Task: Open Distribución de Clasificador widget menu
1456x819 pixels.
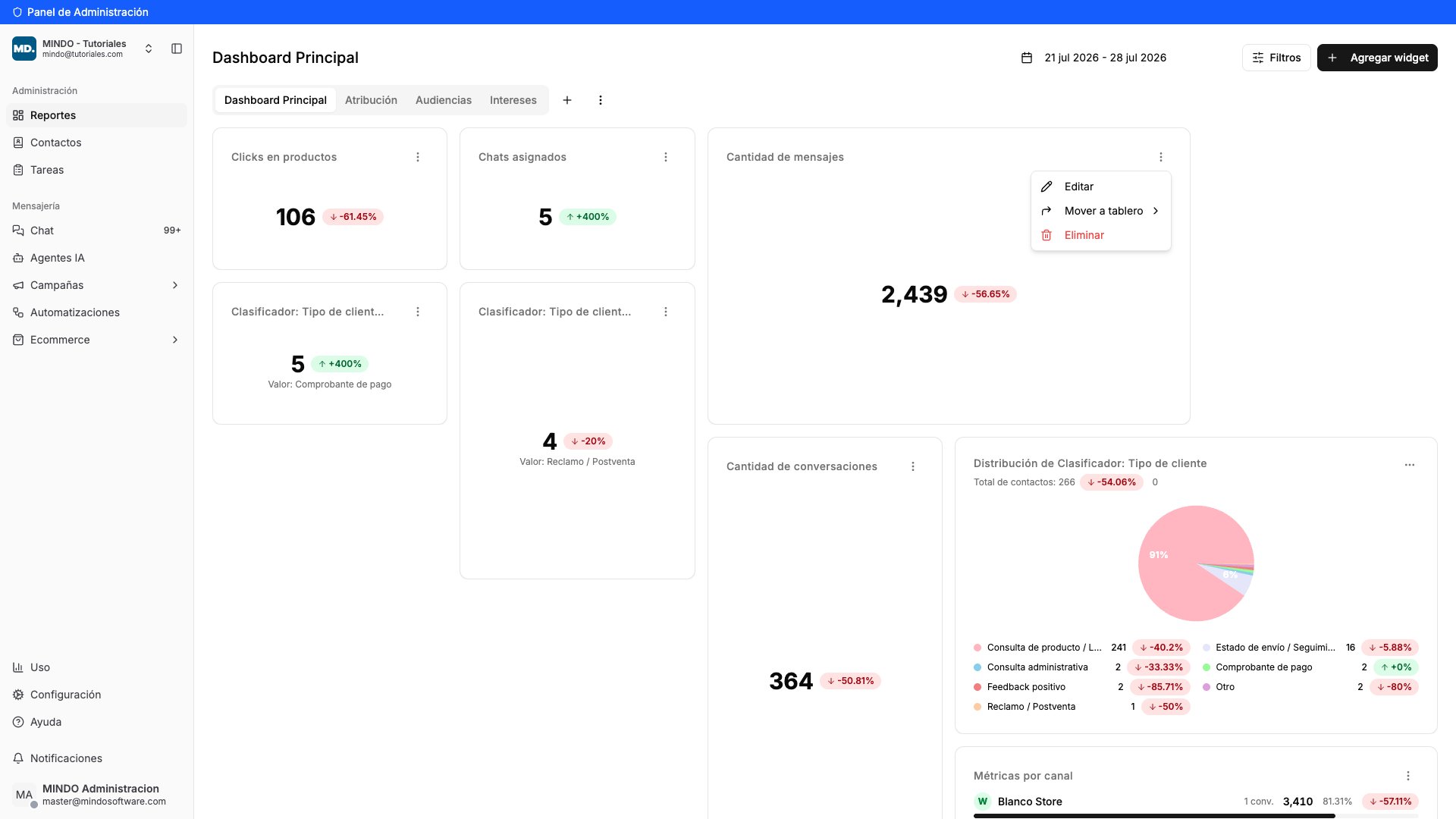Action: (1410, 465)
